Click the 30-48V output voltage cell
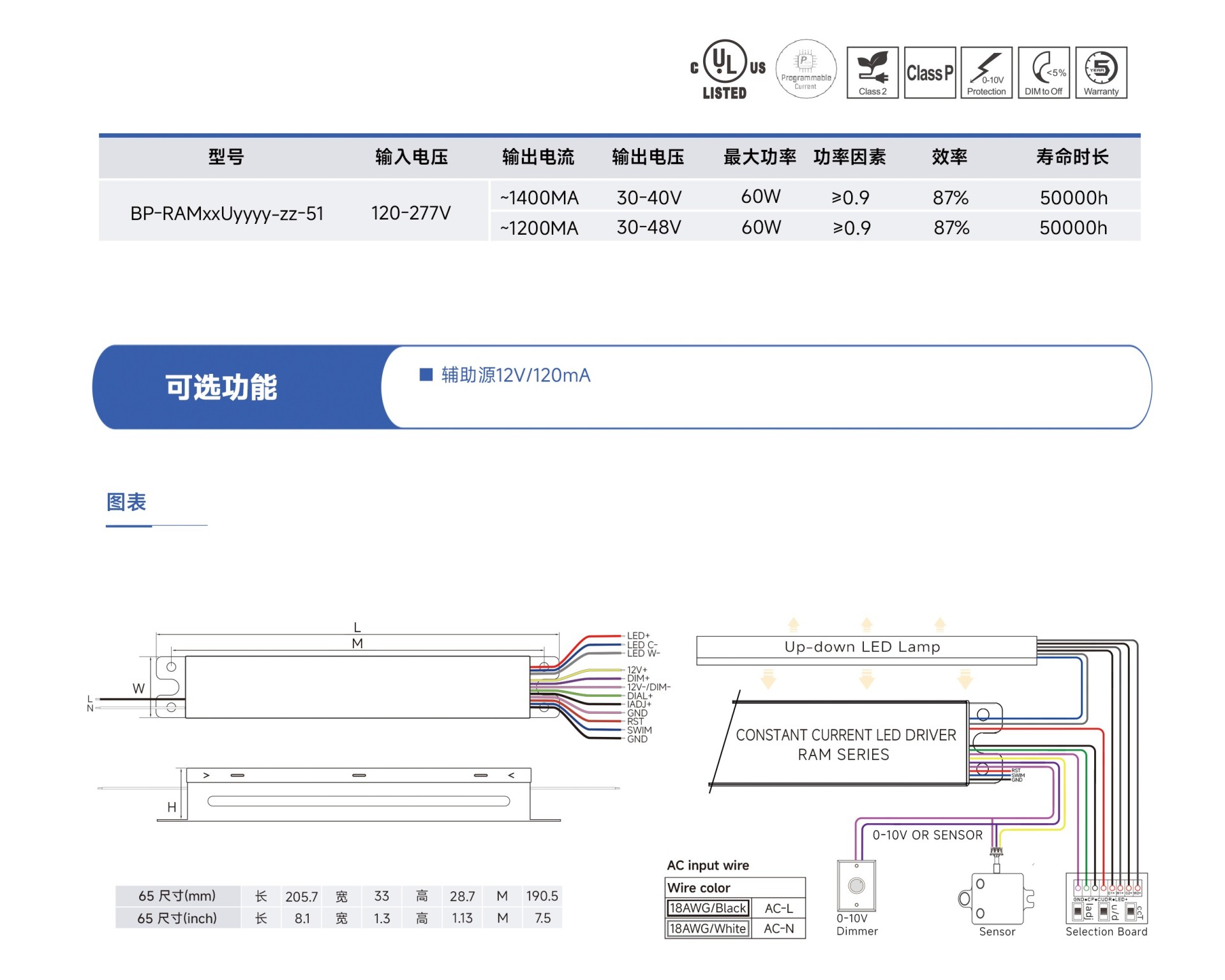The image size is (1225, 980). [649, 228]
